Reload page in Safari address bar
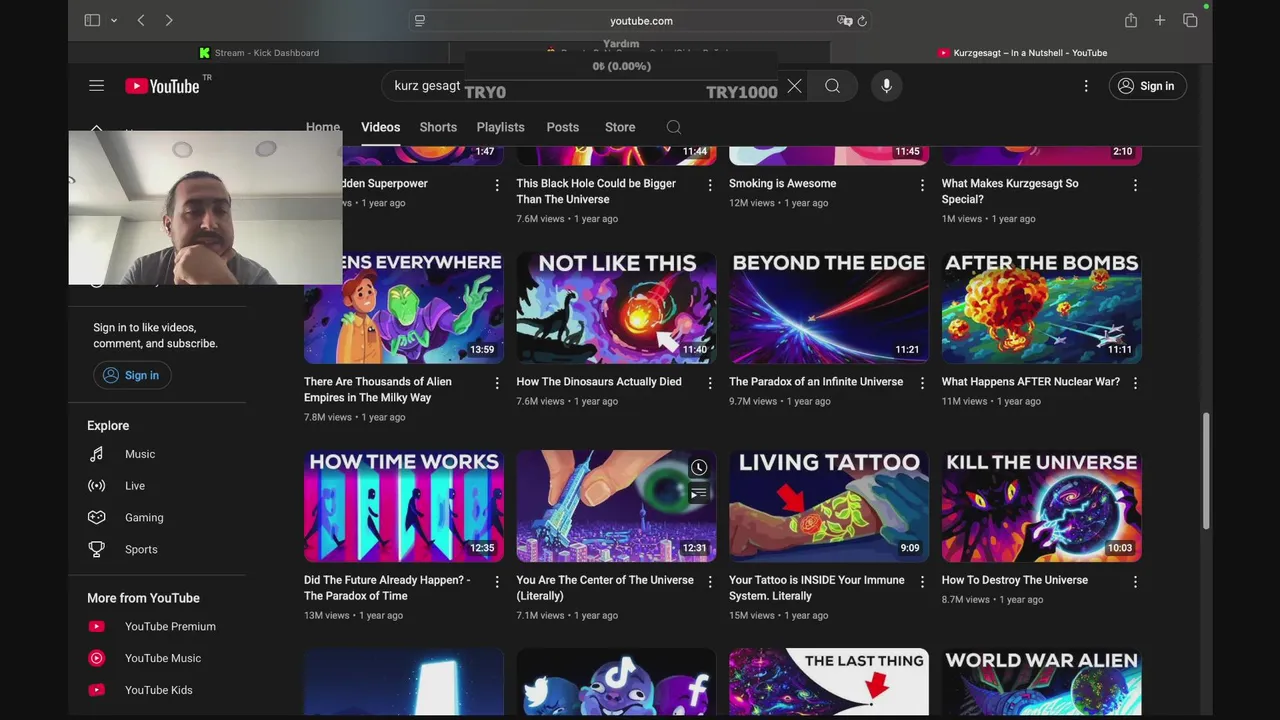This screenshot has width=1280, height=720. [862, 20]
